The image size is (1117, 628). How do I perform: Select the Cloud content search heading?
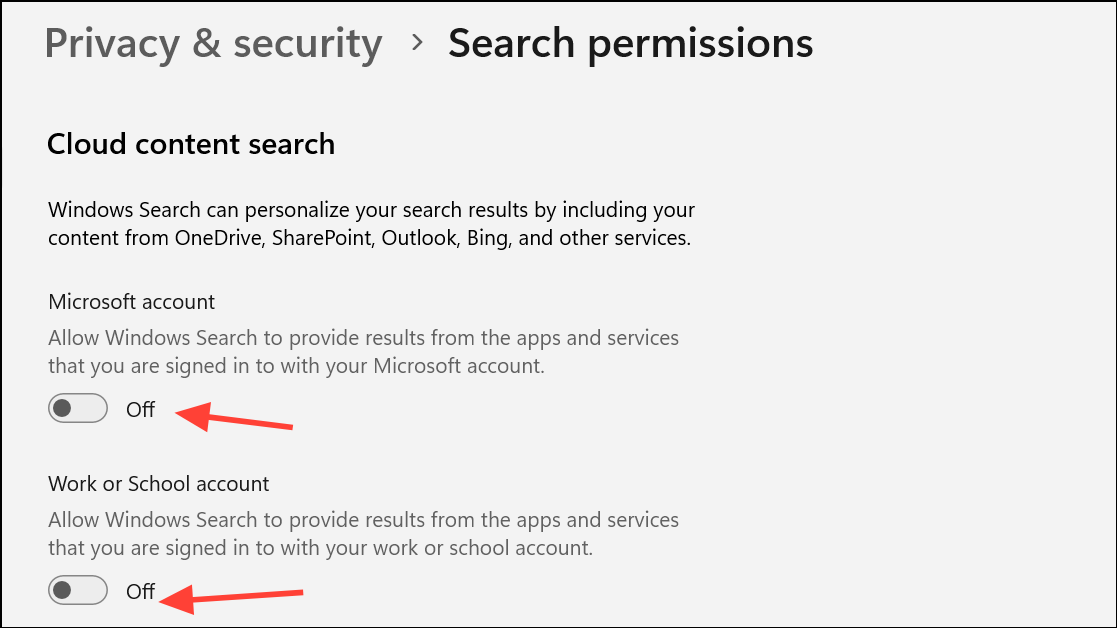point(191,144)
